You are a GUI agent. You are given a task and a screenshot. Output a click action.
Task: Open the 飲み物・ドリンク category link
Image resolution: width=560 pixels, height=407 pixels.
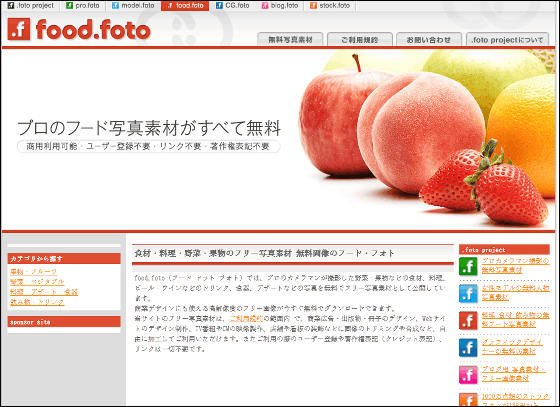tap(37, 302)
